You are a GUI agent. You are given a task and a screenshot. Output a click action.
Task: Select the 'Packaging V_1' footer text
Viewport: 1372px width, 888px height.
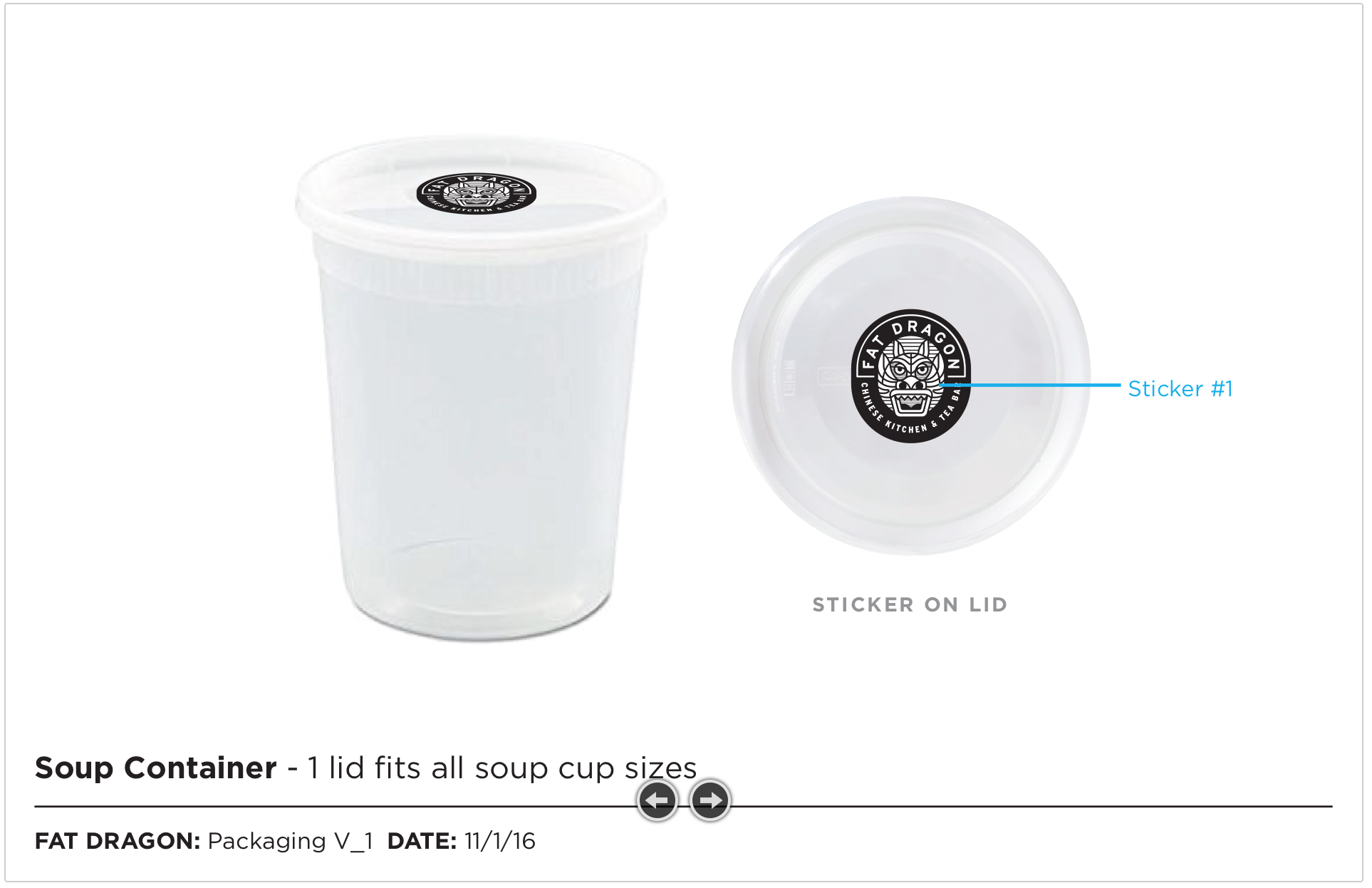pyautogui.click(x=291, y=842)
